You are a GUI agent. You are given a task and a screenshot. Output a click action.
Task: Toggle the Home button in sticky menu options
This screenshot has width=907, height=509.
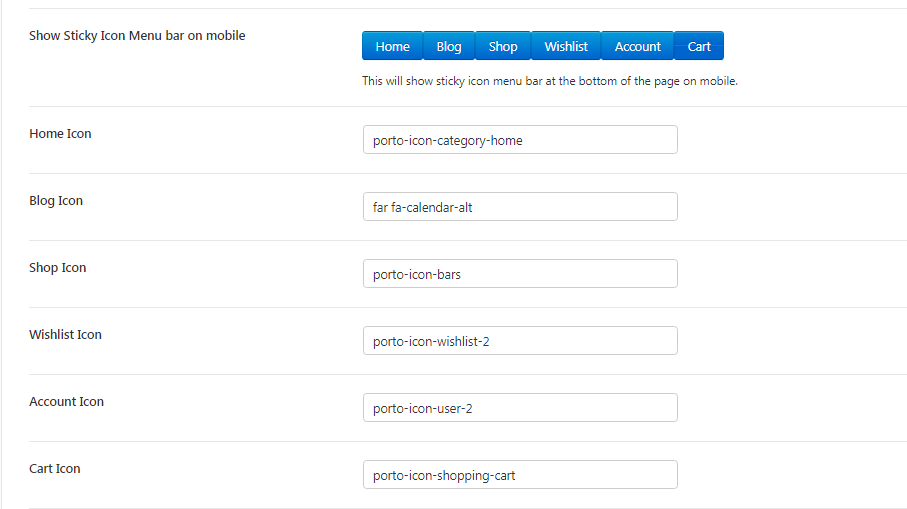(392, 46)
